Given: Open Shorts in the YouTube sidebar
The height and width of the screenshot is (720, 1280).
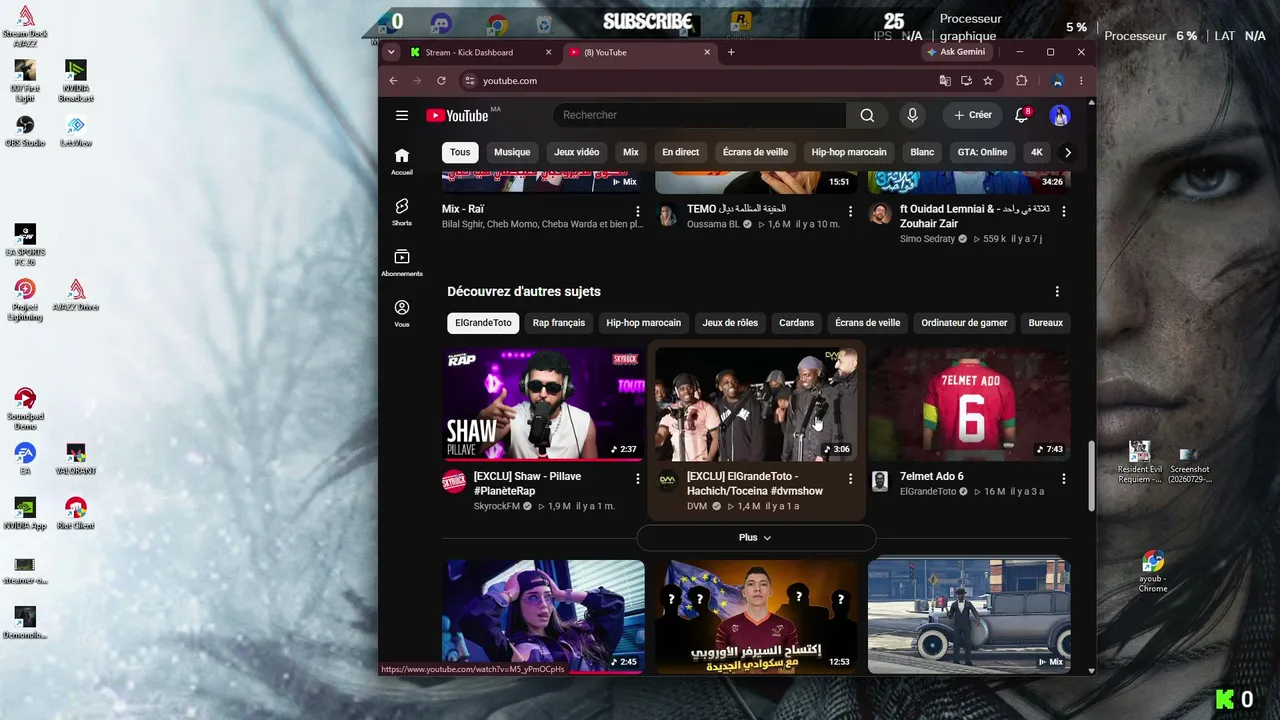Looking at the screenshot, I should click(x=402, y=212).
